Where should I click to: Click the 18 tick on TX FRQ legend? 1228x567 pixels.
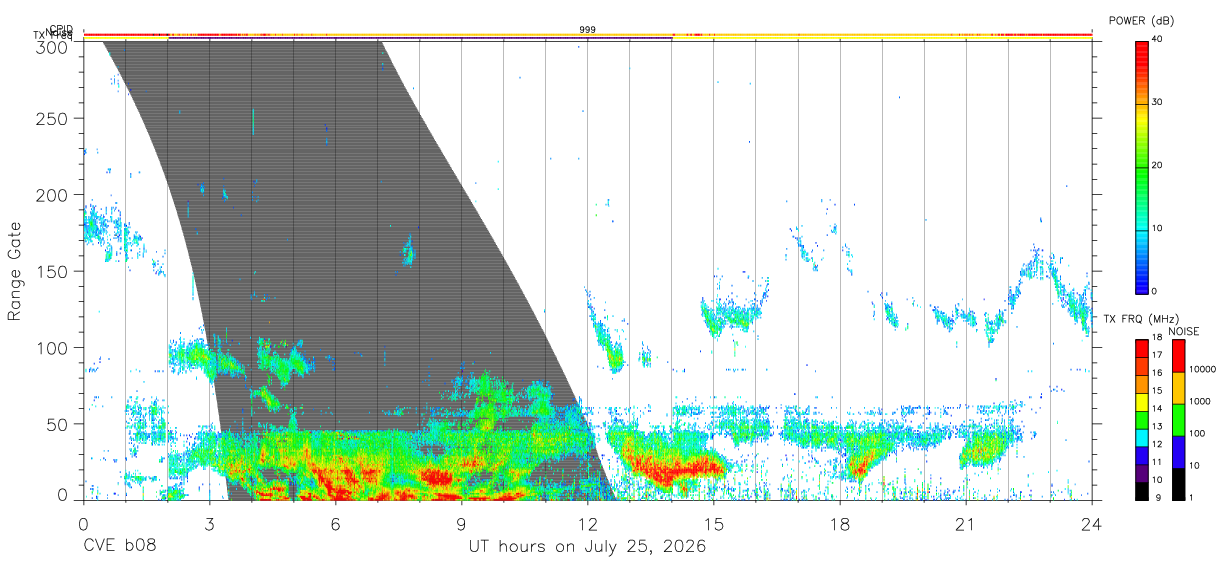(1156, 338)
